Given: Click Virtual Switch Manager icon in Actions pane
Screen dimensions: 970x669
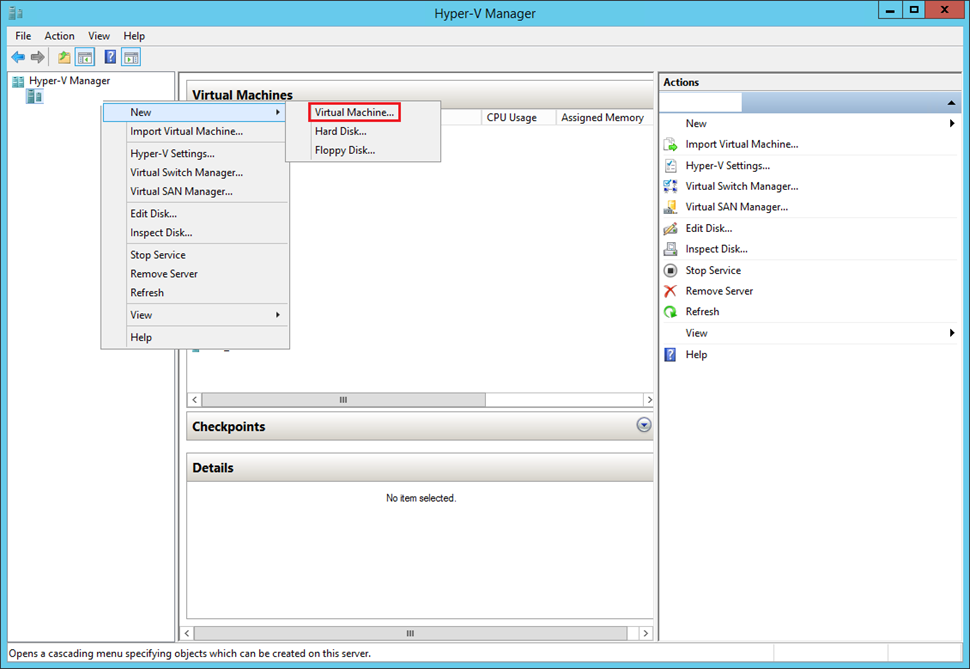Looking at the screenshot, I should click(671, 186).
